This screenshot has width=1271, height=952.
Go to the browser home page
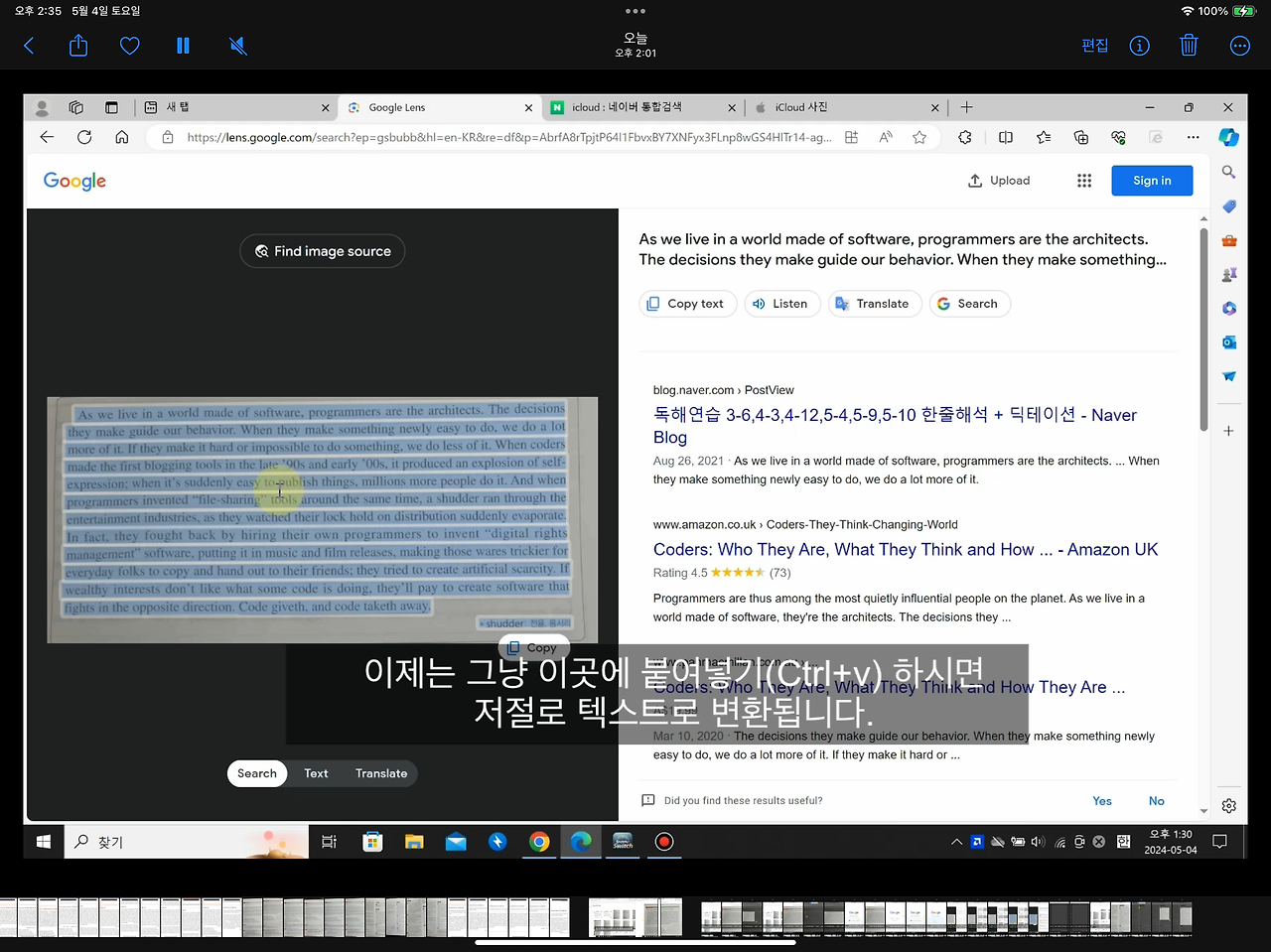click(122, 137)
